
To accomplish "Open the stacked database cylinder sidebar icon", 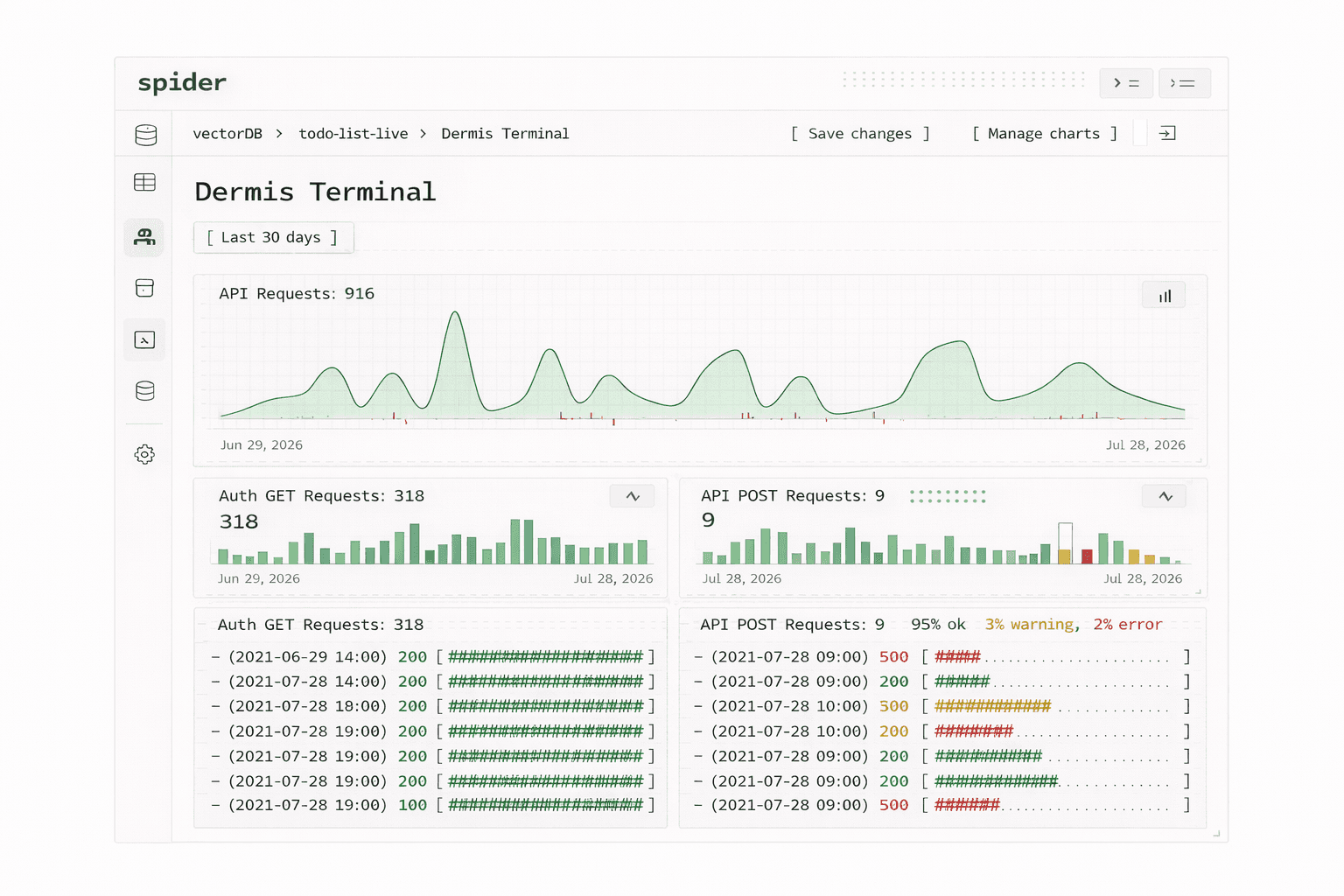I will pyautogui.click(x=145, y=391).
